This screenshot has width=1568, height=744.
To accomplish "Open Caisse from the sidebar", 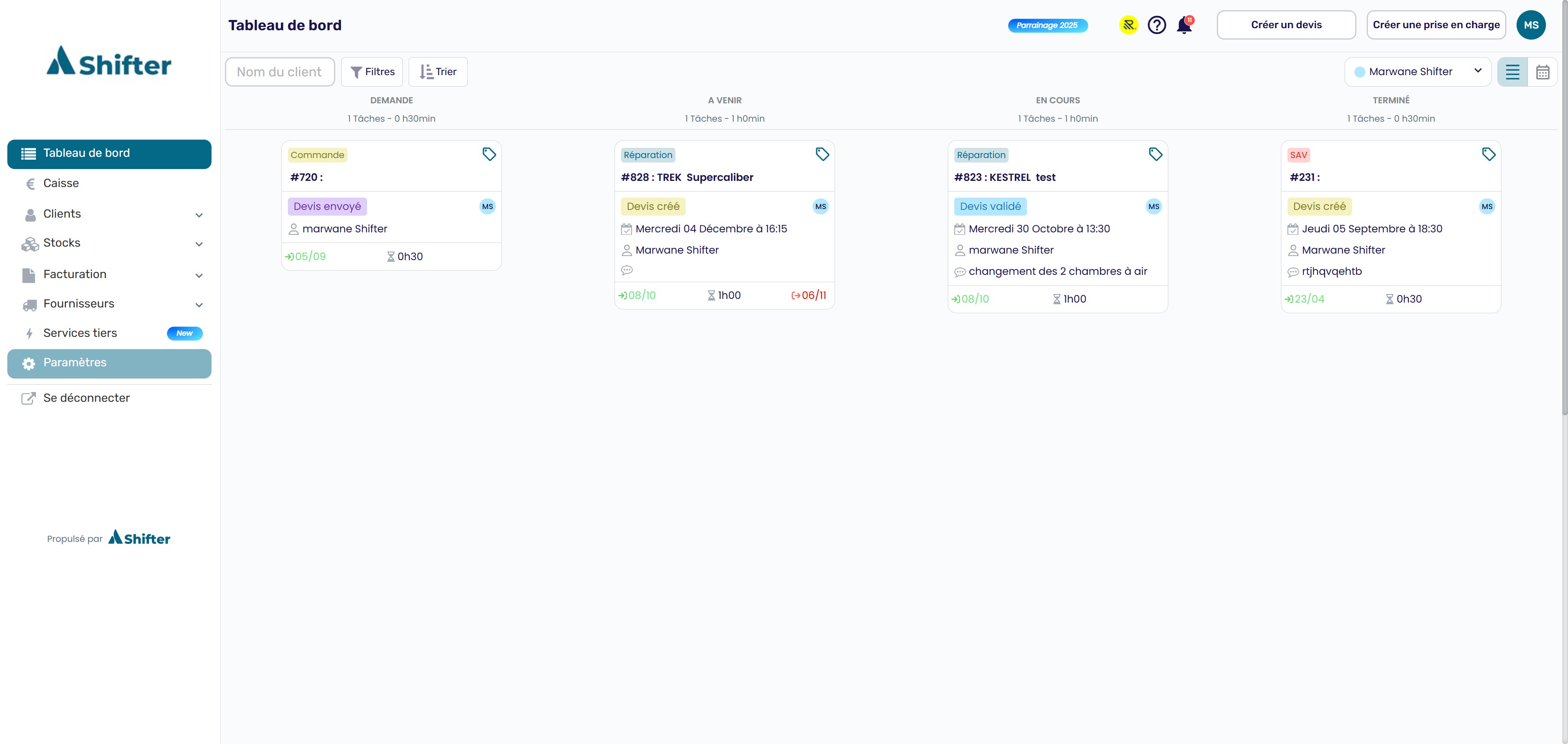I will pyautogui.click(x=61, y=183).
